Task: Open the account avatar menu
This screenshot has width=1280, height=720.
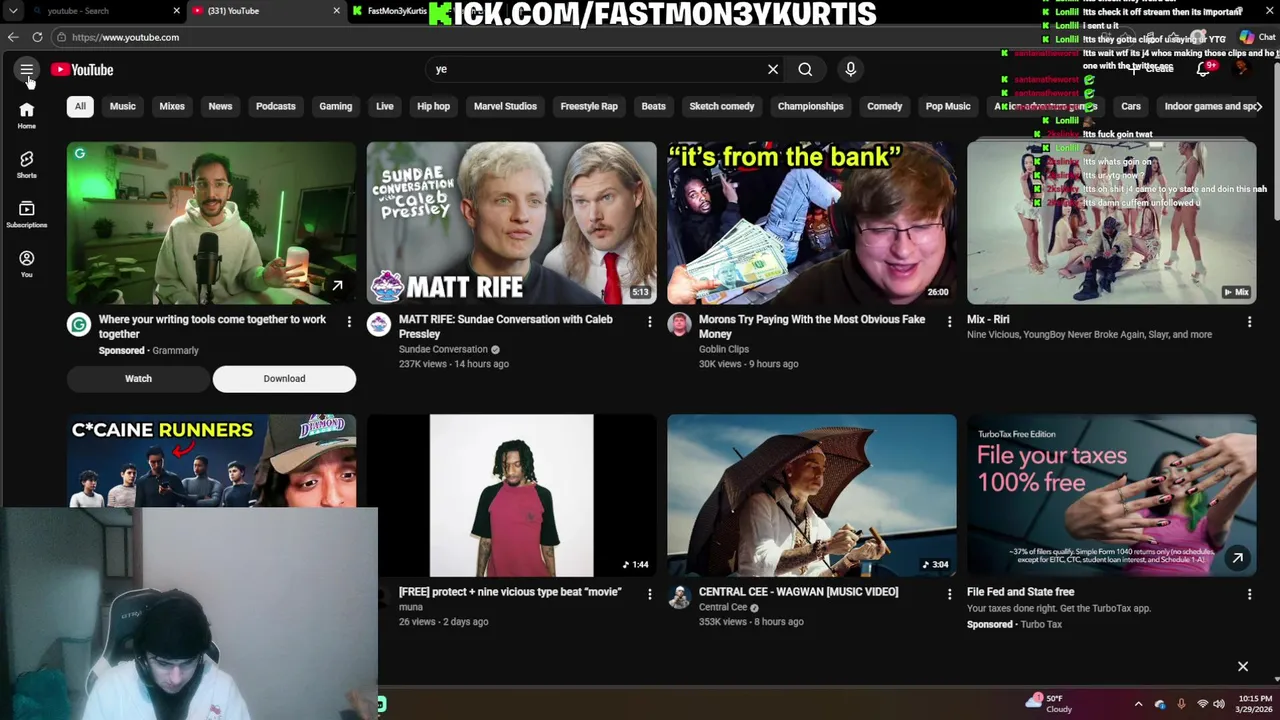Action: coord(1242,69)
